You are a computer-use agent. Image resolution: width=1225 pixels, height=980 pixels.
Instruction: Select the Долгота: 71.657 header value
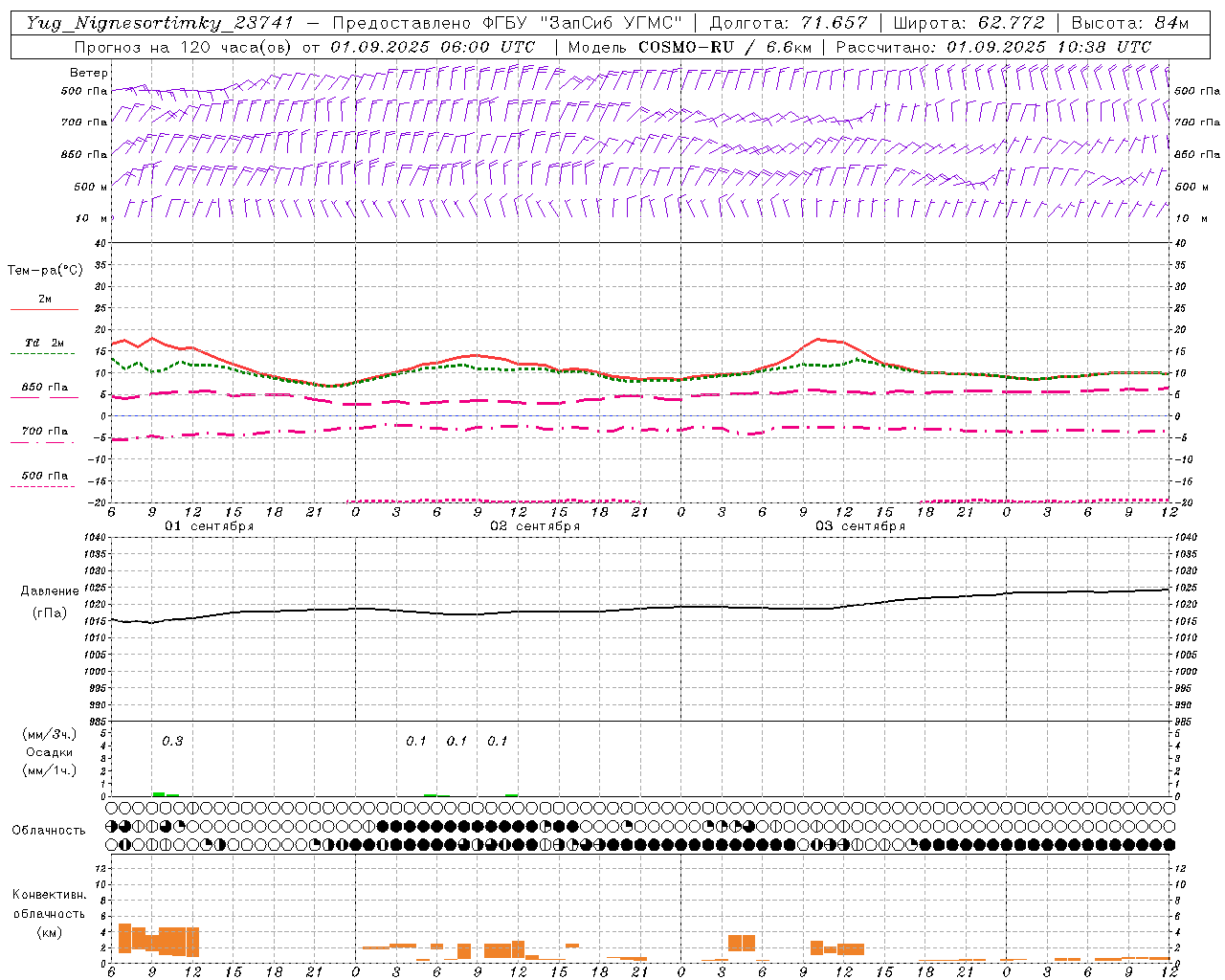coord(789,23)
